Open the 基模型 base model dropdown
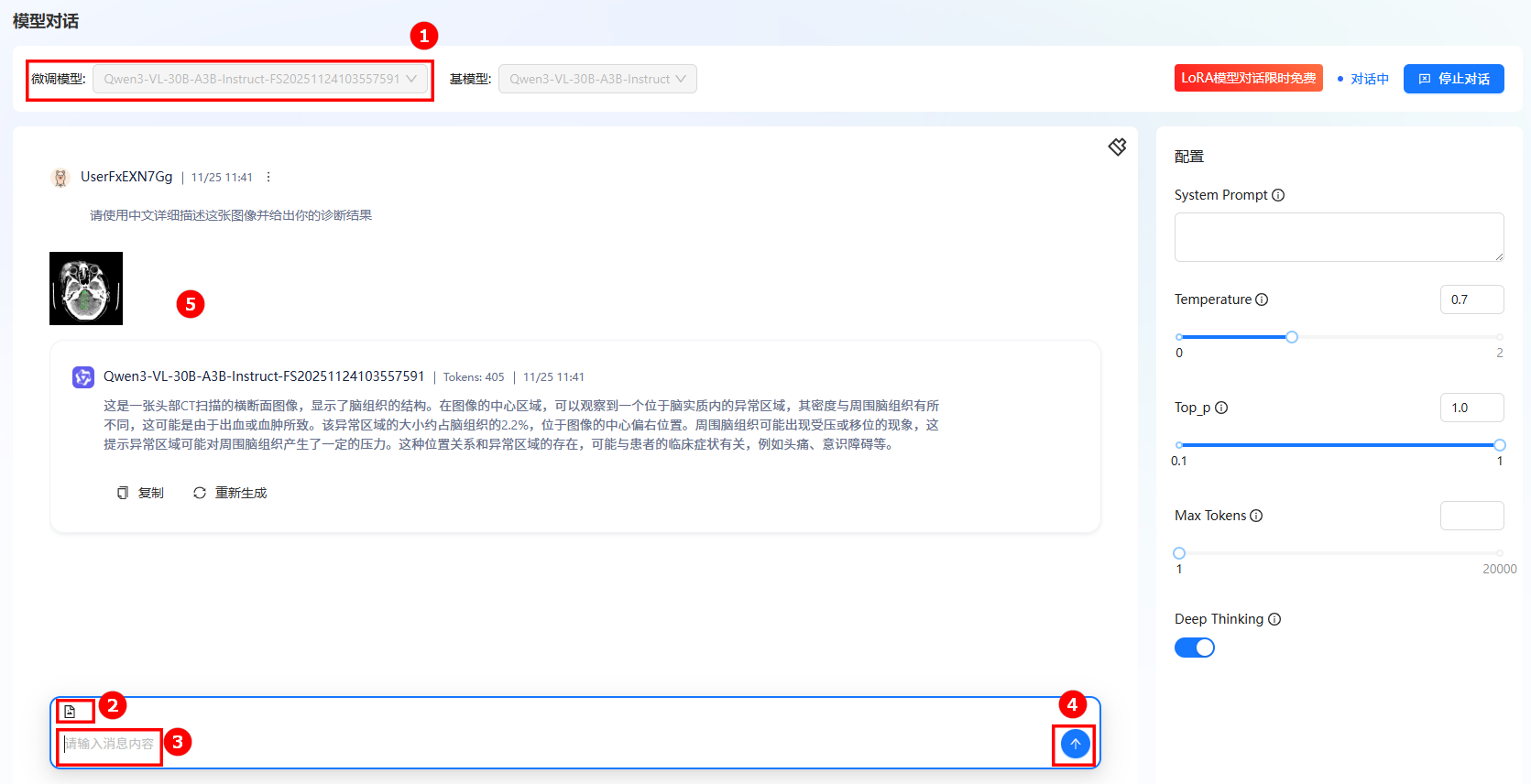 [x=596, y=79]
